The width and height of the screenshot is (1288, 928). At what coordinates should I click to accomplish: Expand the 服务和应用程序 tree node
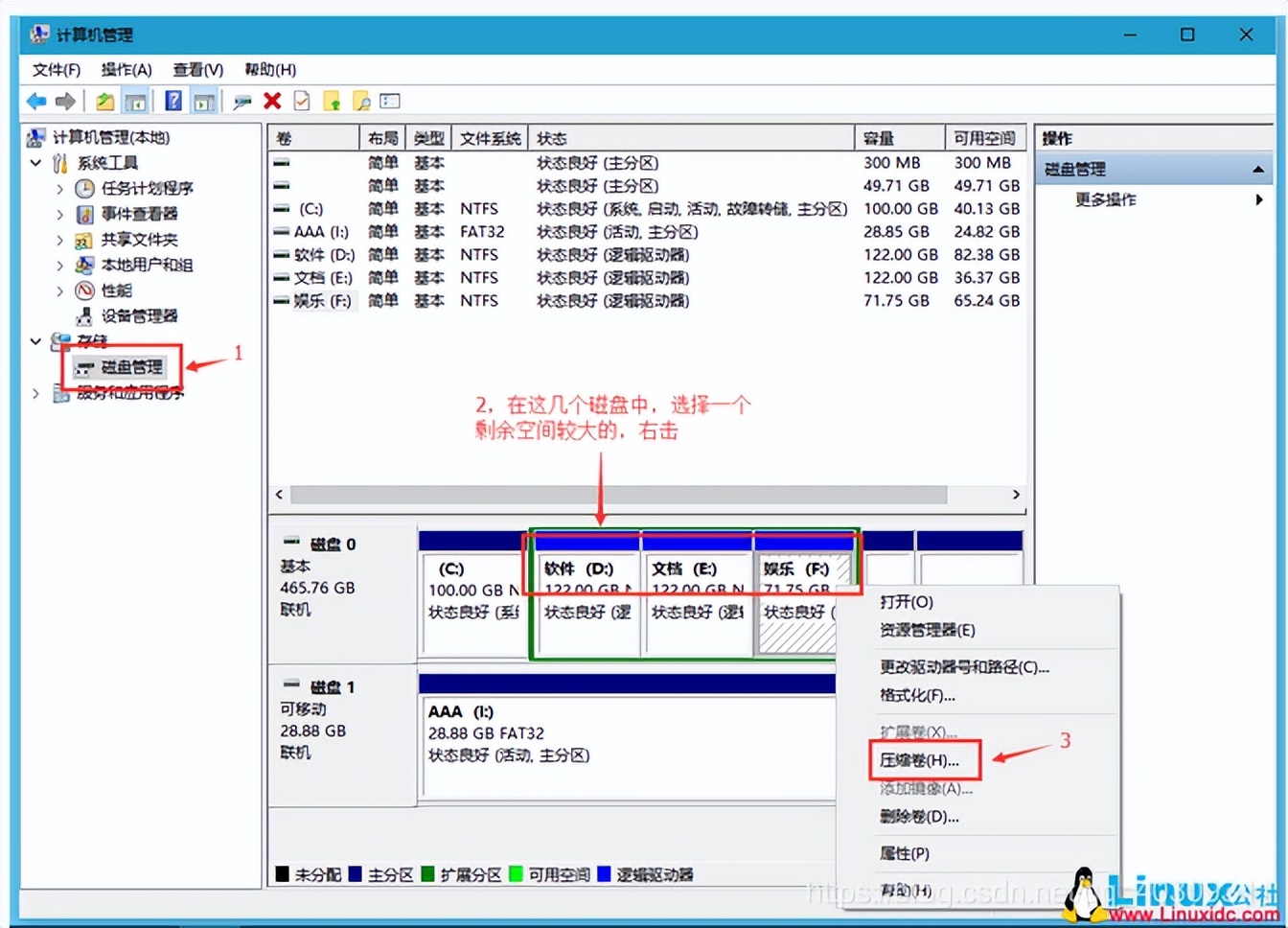35,392
